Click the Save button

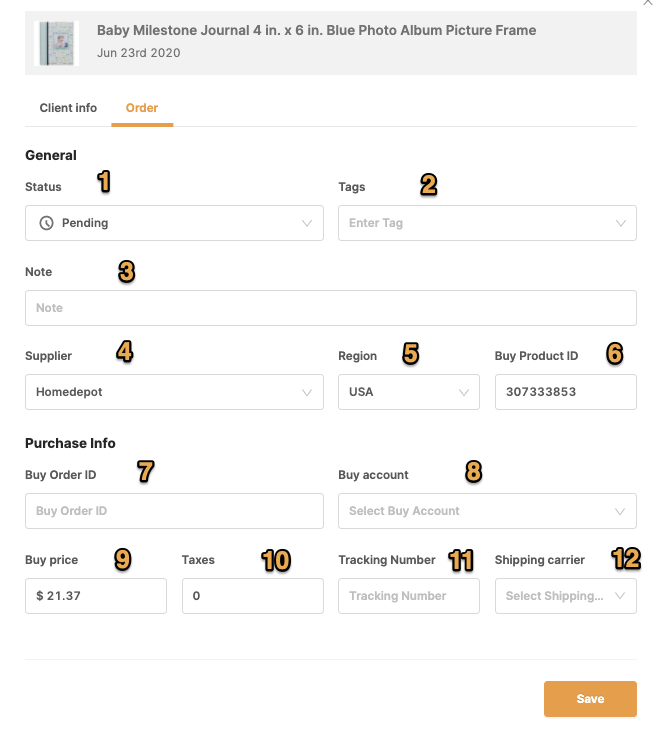590,699
